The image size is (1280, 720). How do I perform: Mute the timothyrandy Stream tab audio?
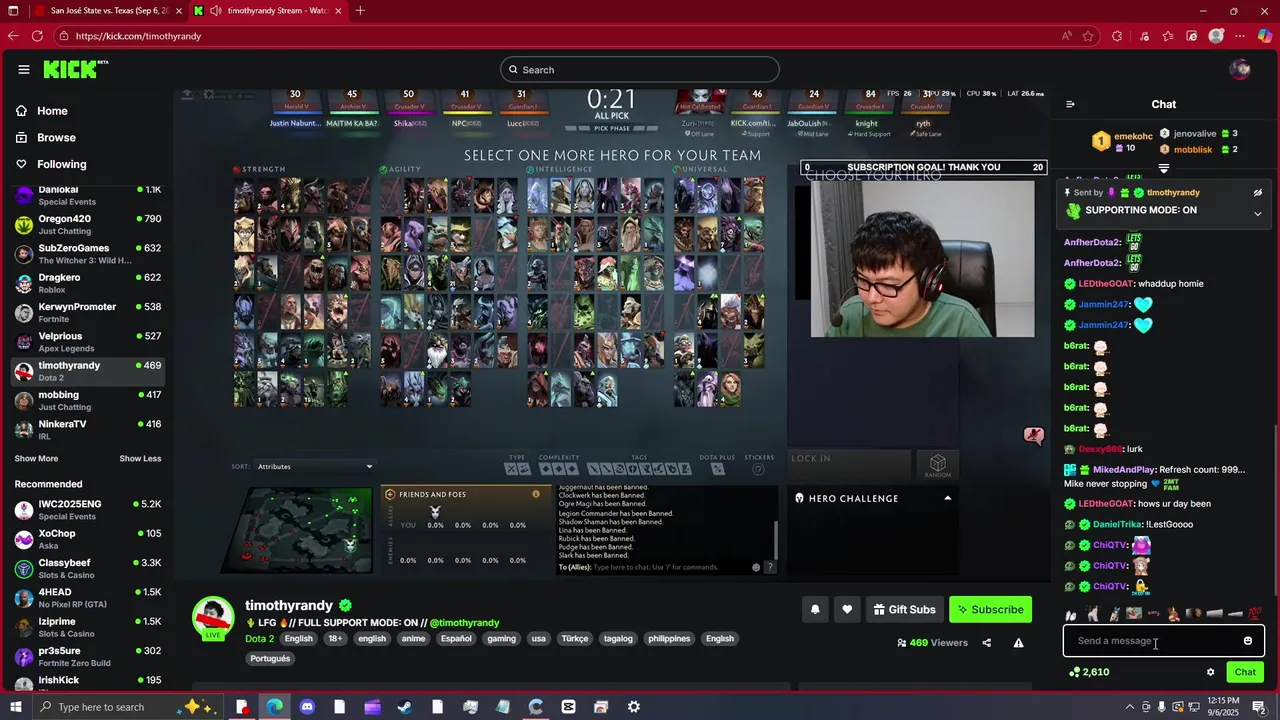click(x=215, y=11)
